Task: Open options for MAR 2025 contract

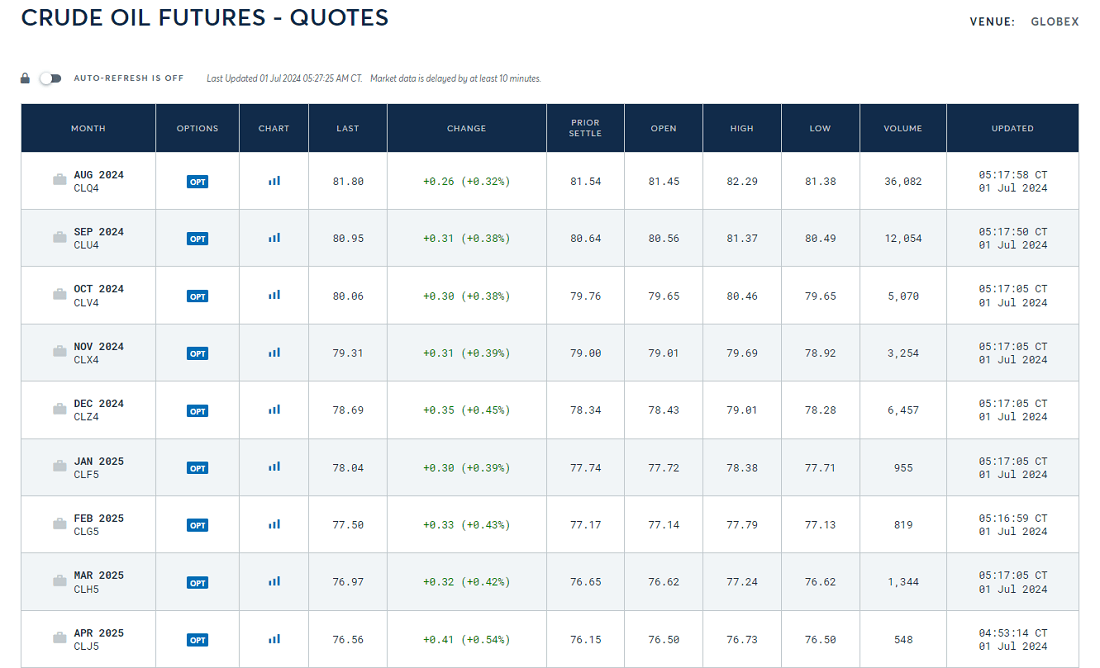Action: pyautogui.click(x=198, y=582)
